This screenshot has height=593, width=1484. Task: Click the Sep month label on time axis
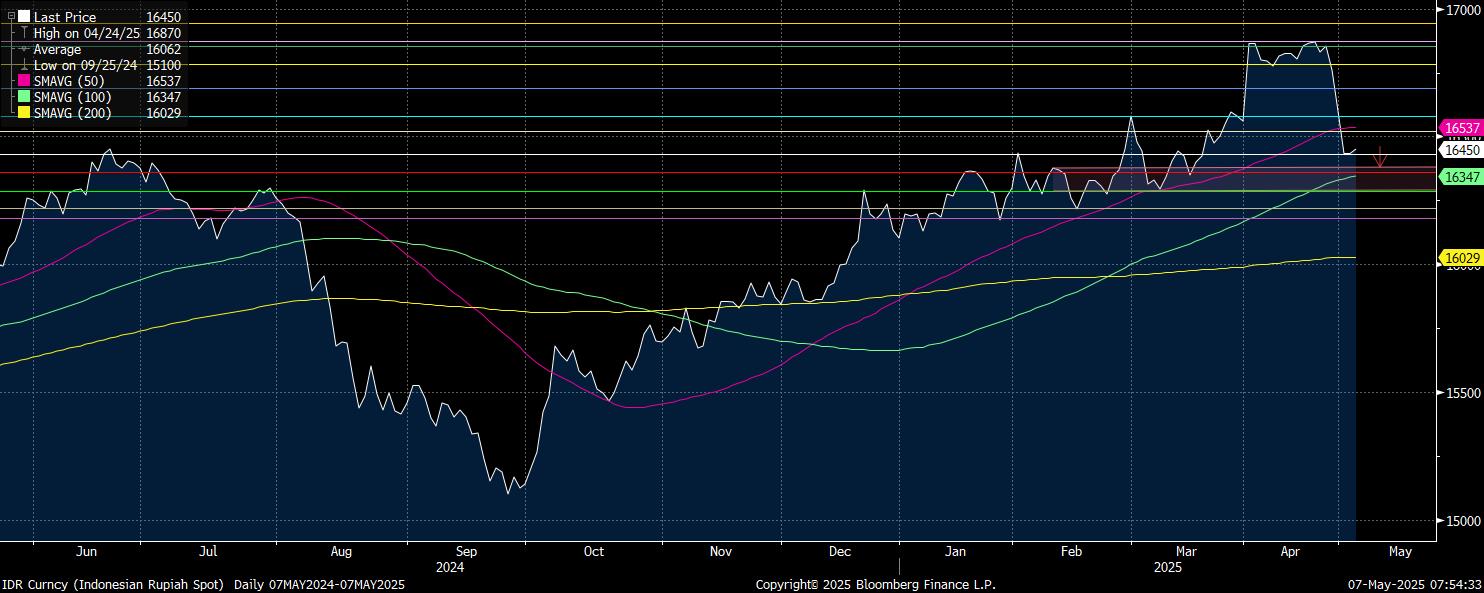pos(466,551)
